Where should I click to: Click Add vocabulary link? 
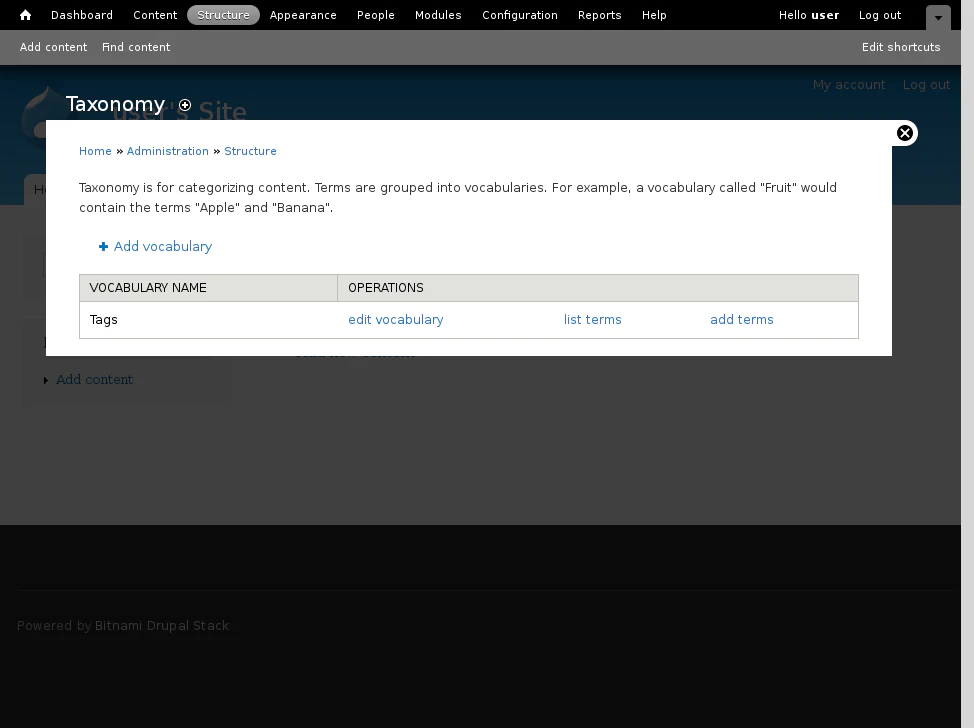pyautogui.click(x=162, y=247)
